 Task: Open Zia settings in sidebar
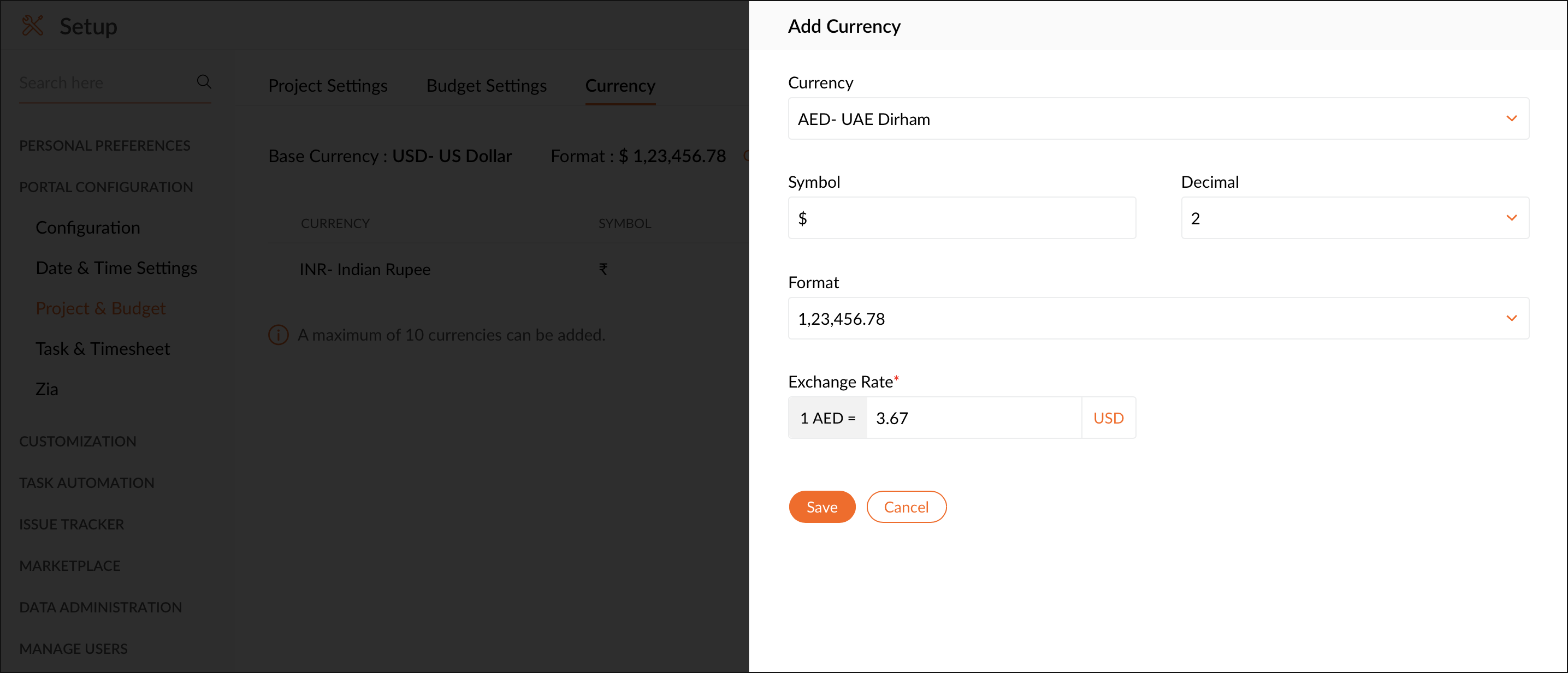(47, 389)
